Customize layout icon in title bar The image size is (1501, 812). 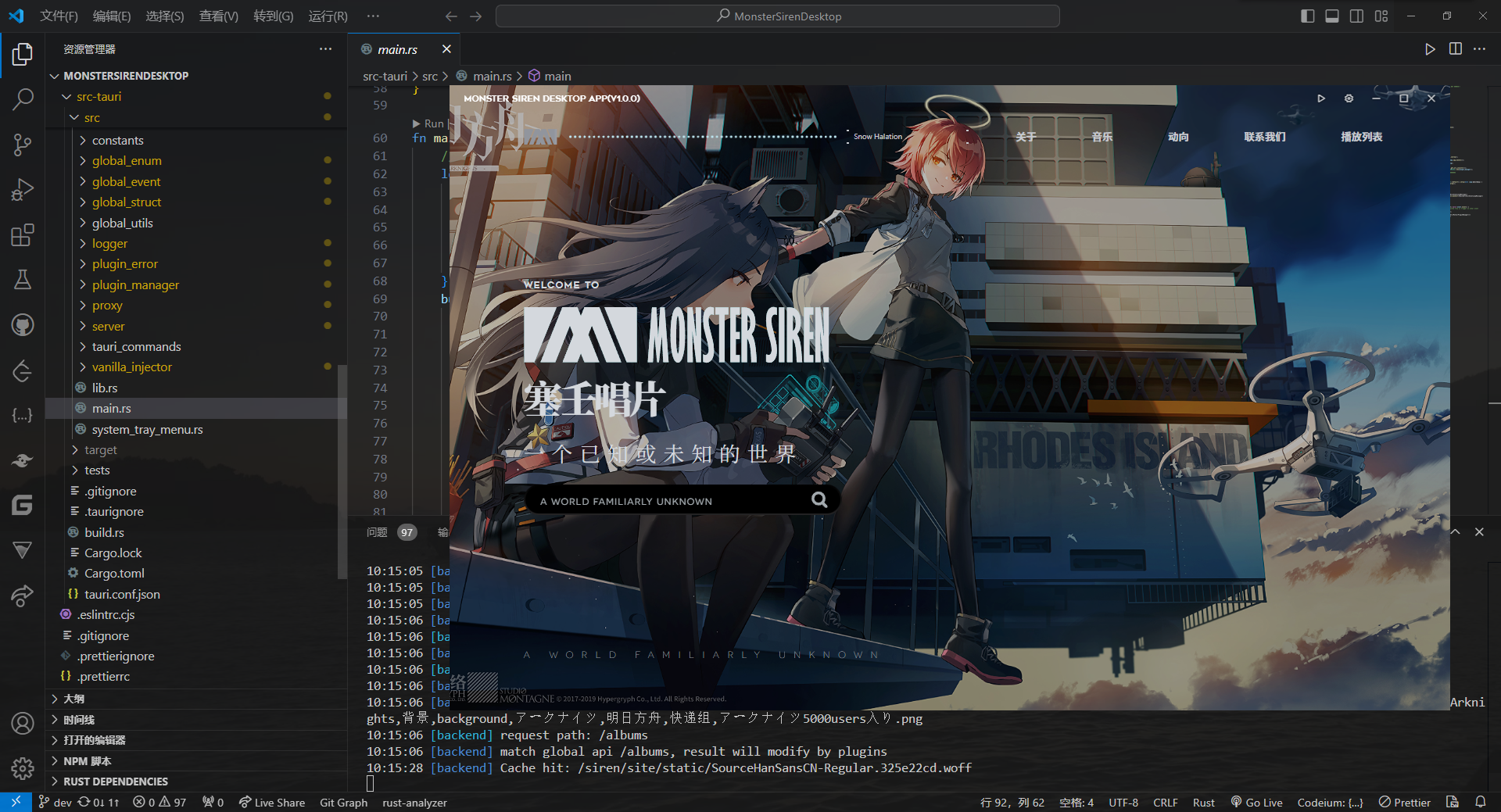[1381, 16]
